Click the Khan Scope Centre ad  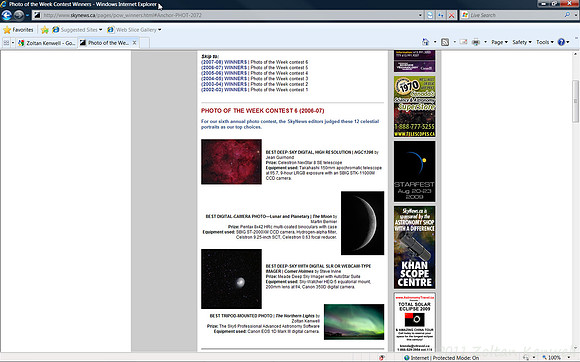pos(415,247)
